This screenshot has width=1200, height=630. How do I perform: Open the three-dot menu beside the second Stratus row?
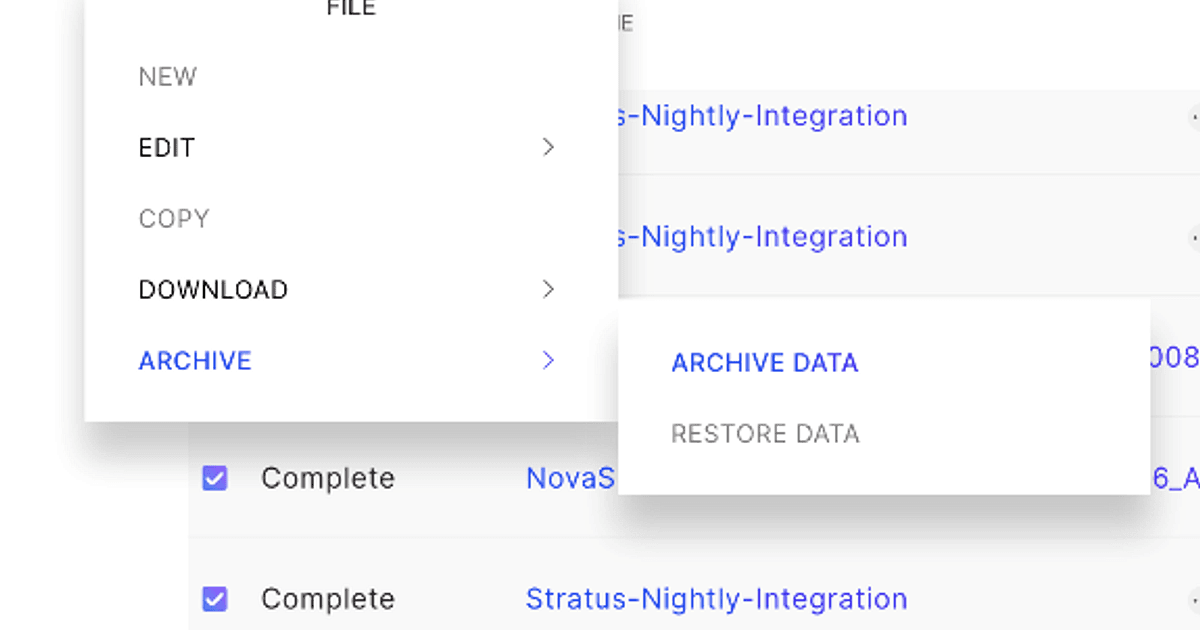pyautogui.click(x=1196, y=238)
